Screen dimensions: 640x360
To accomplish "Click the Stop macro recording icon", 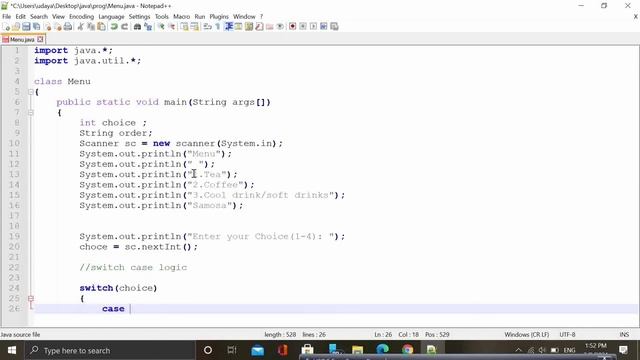I will [x=303, y=27].
